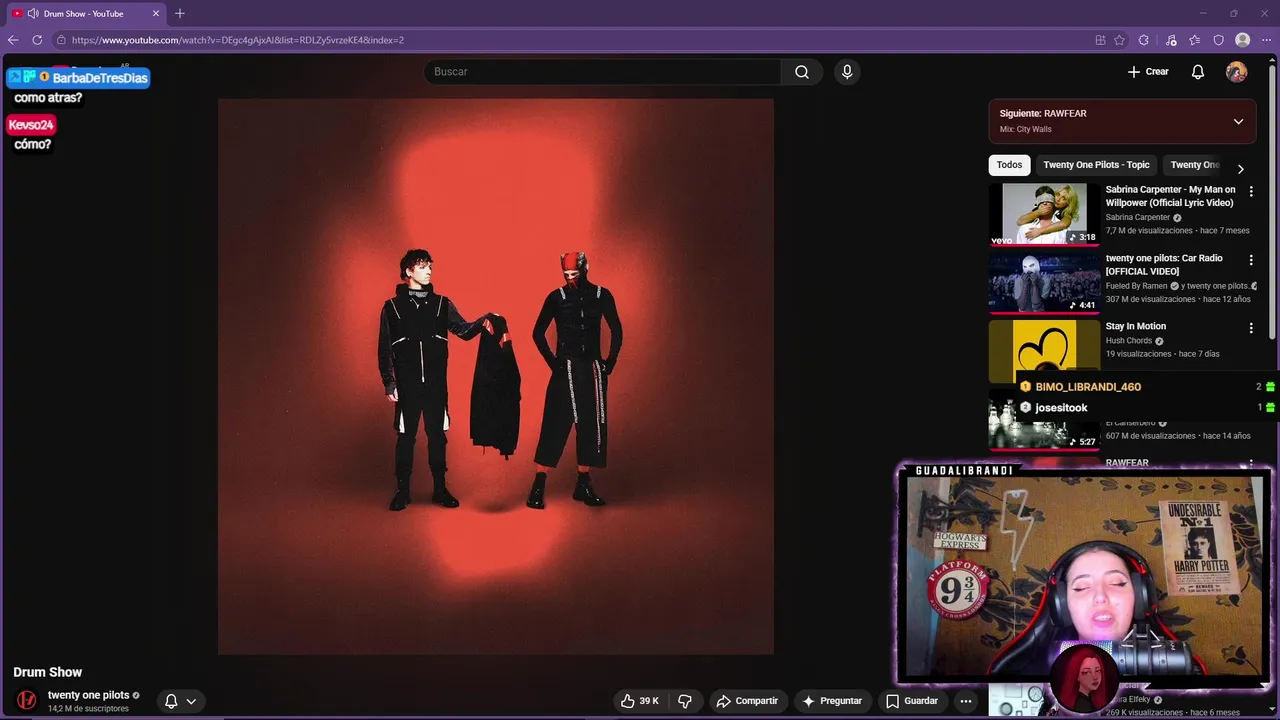The width and height of the screenshot is (1280, 720).
Task: Open more actions three-dots under the video
Action: click(966, 701)
